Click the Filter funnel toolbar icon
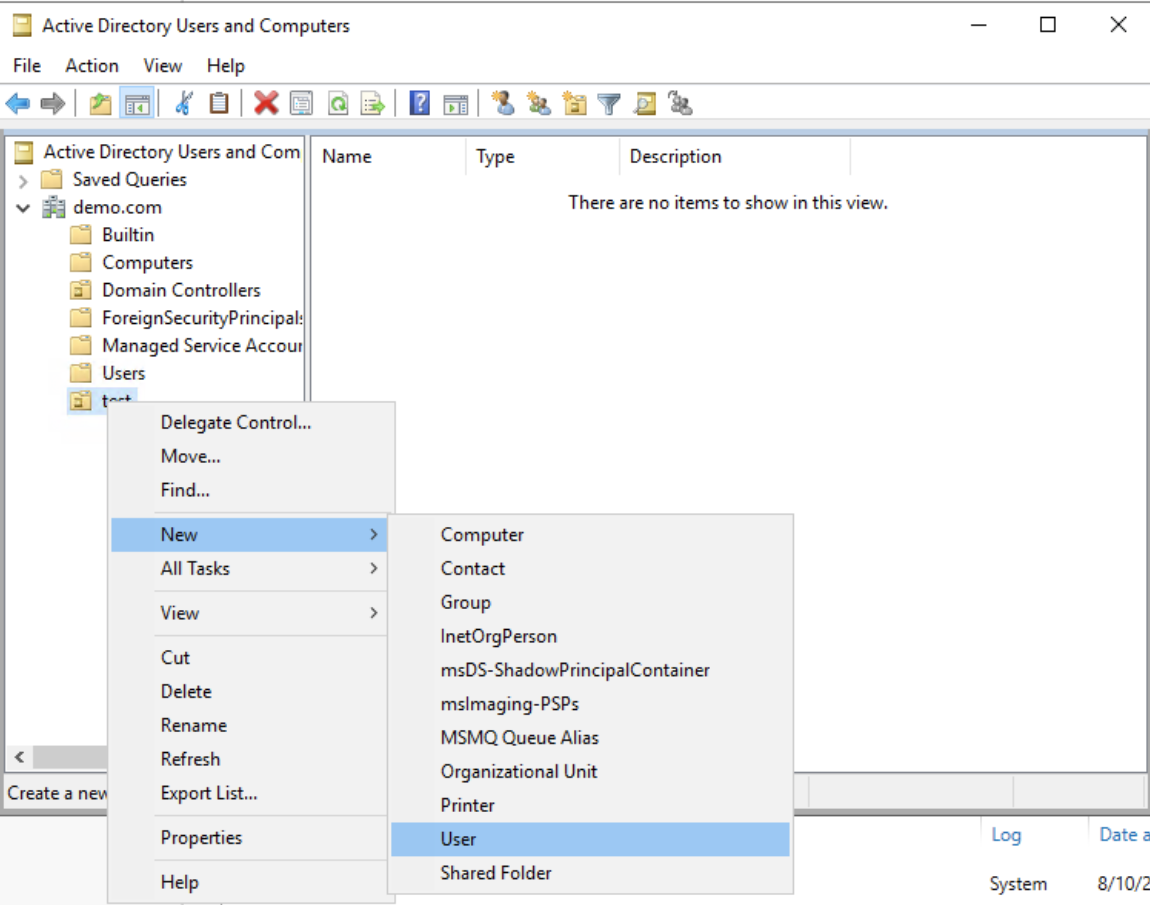Screen dimensions: 1150x905 [609, 103]
